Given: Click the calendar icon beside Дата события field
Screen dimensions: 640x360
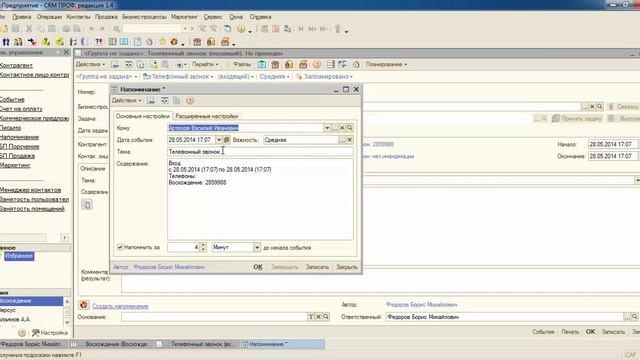Looking at the screenshot, I should point(227,140).
